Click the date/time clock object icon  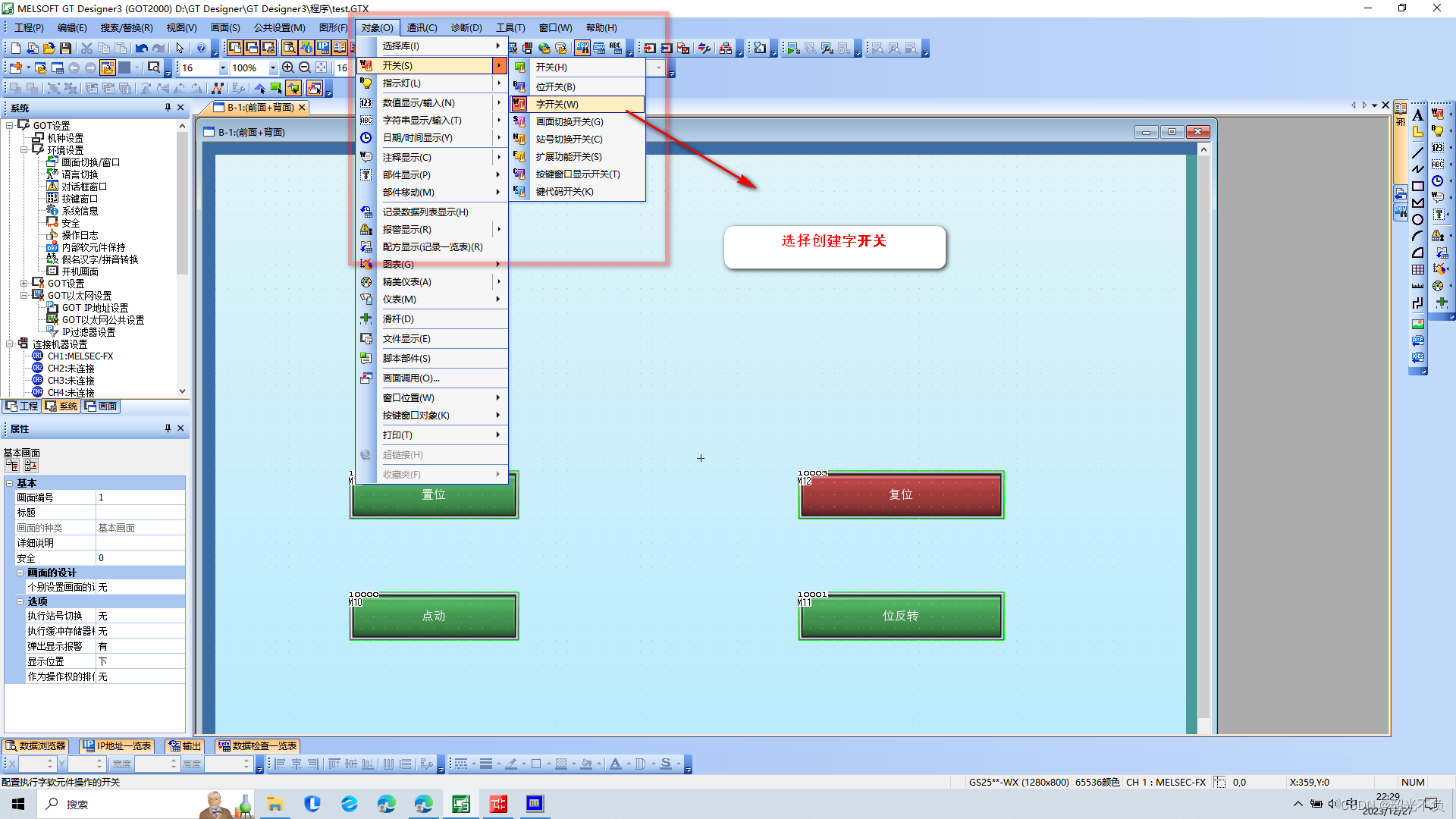1437,181
